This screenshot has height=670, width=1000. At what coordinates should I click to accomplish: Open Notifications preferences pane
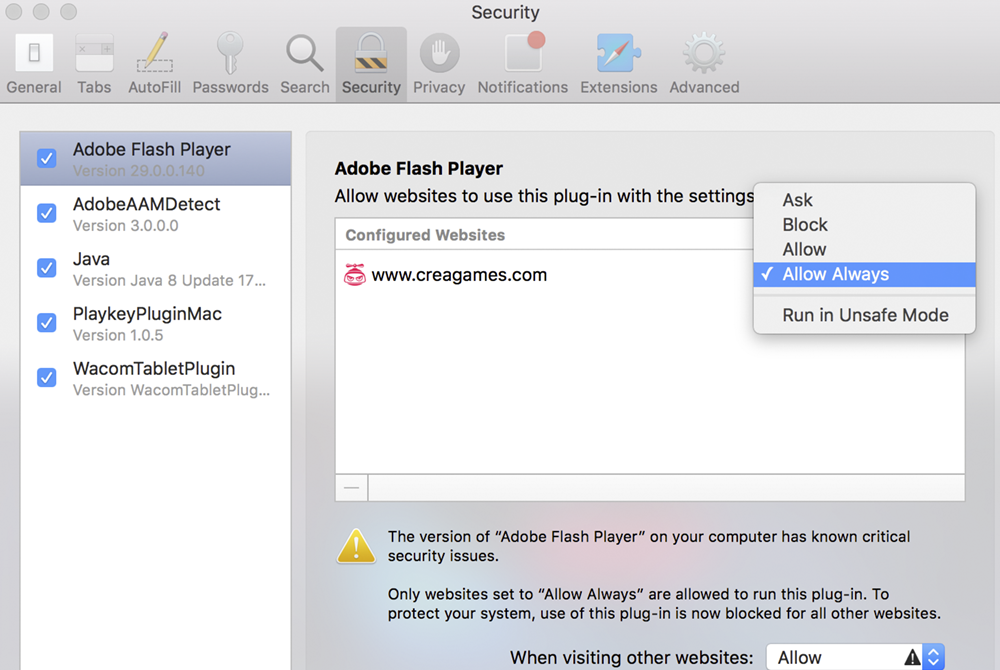[x=522, y=63]
